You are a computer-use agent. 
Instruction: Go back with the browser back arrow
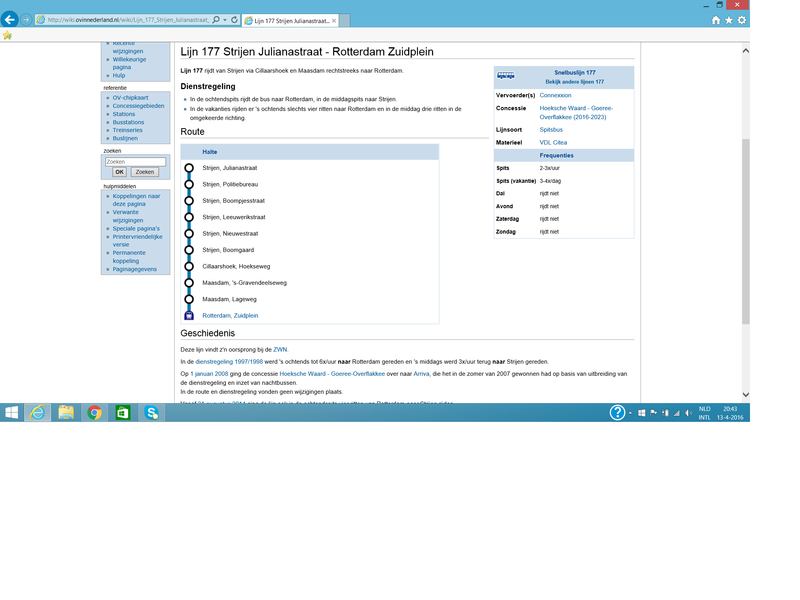[x=10, y=20]
